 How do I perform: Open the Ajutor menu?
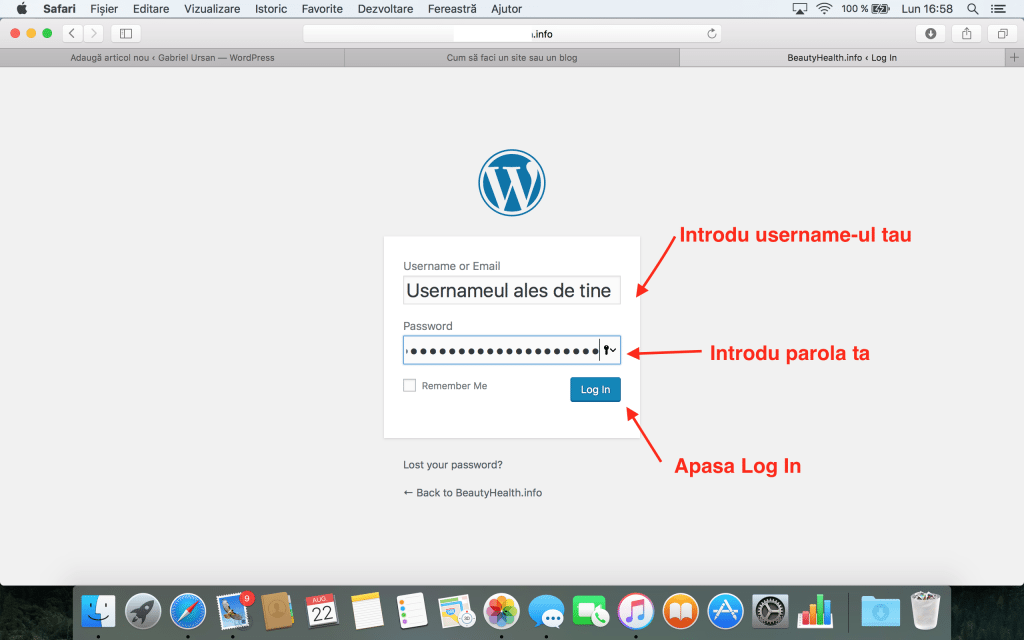pyautogui.click(x=507, y=8)
